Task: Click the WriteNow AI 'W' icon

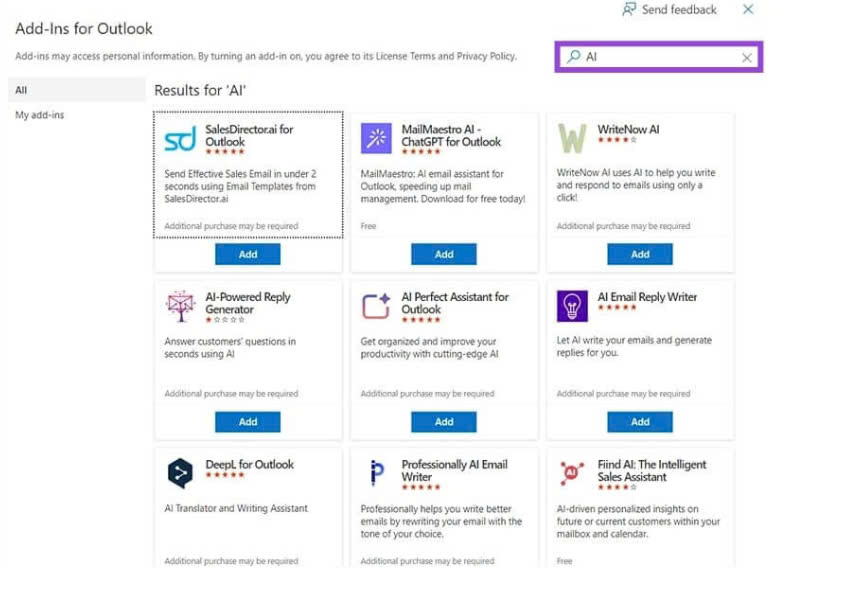Action: point(572,139)
